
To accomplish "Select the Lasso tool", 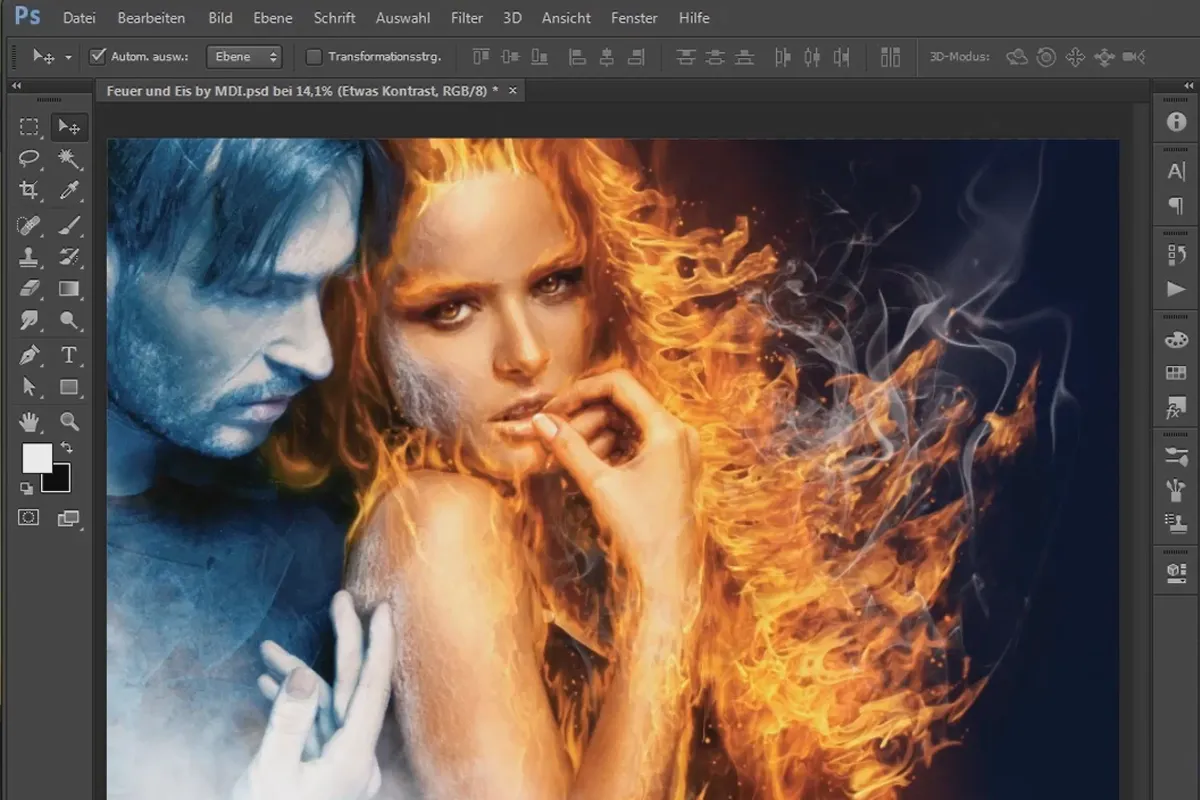I will 29,158.
